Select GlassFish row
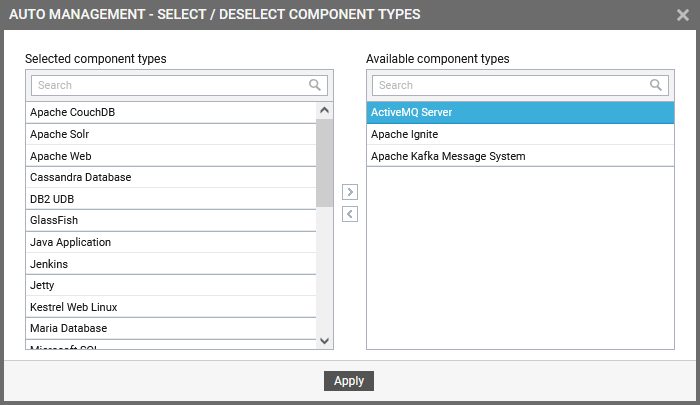 171,220
